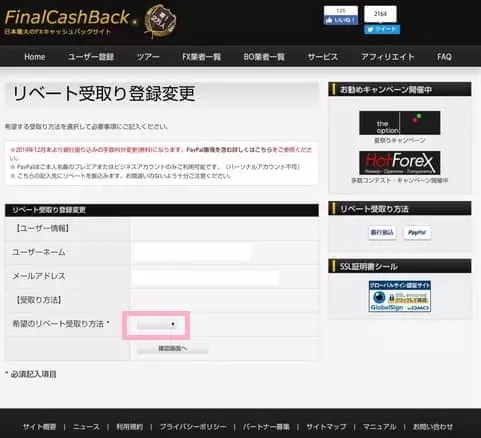The width and height of the screenshot is (481, 438).
Task: Click the Twitter tweet button
Action: click(382, 30)
